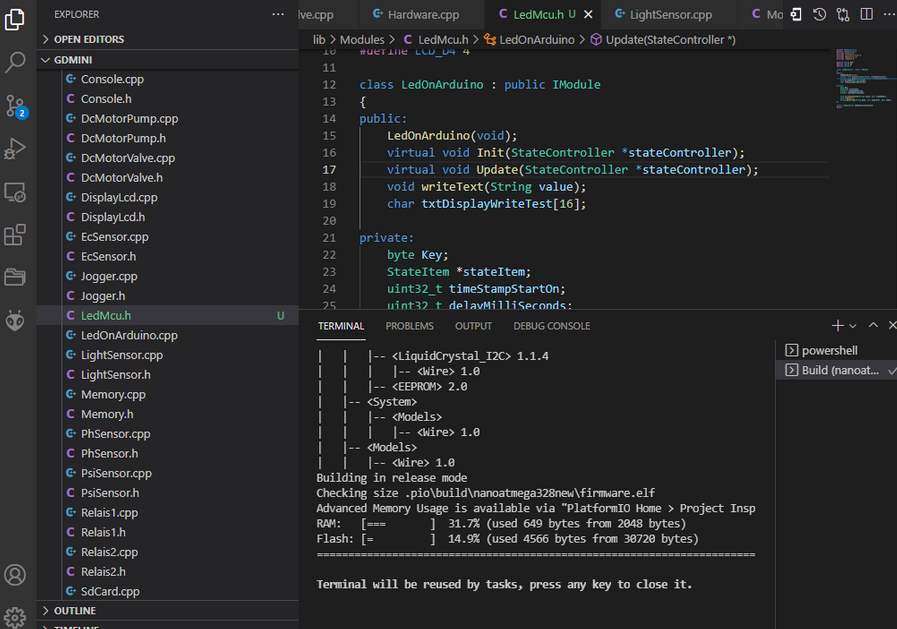Viewport: 897px width, 629px height.
Task: Open DcMotorValve.h file
Action: tap(168, 177)
